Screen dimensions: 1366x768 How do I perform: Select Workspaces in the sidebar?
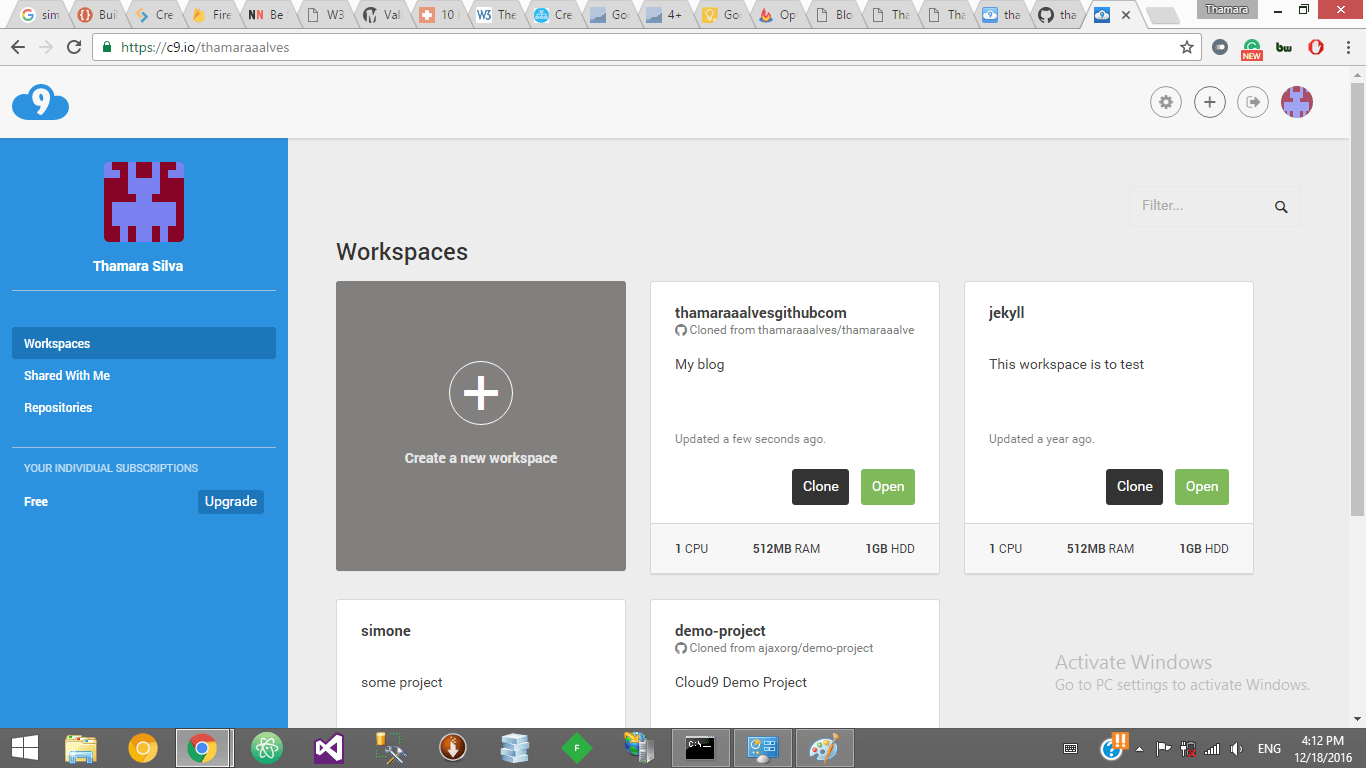[57, 344]
